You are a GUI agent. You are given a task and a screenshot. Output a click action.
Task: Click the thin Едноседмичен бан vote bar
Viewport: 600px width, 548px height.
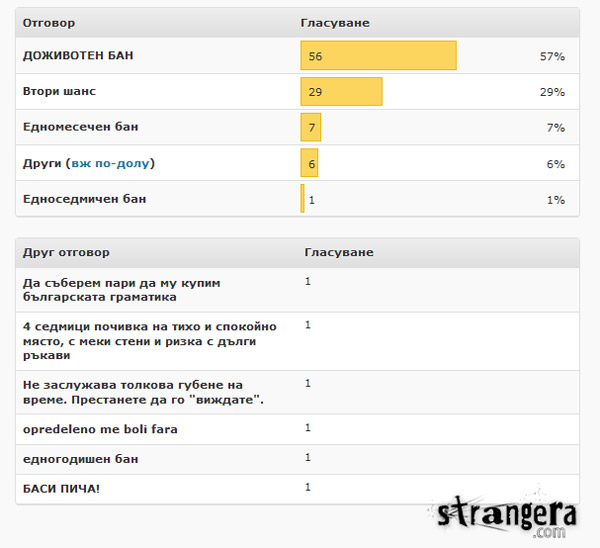(x=303, y=199)
